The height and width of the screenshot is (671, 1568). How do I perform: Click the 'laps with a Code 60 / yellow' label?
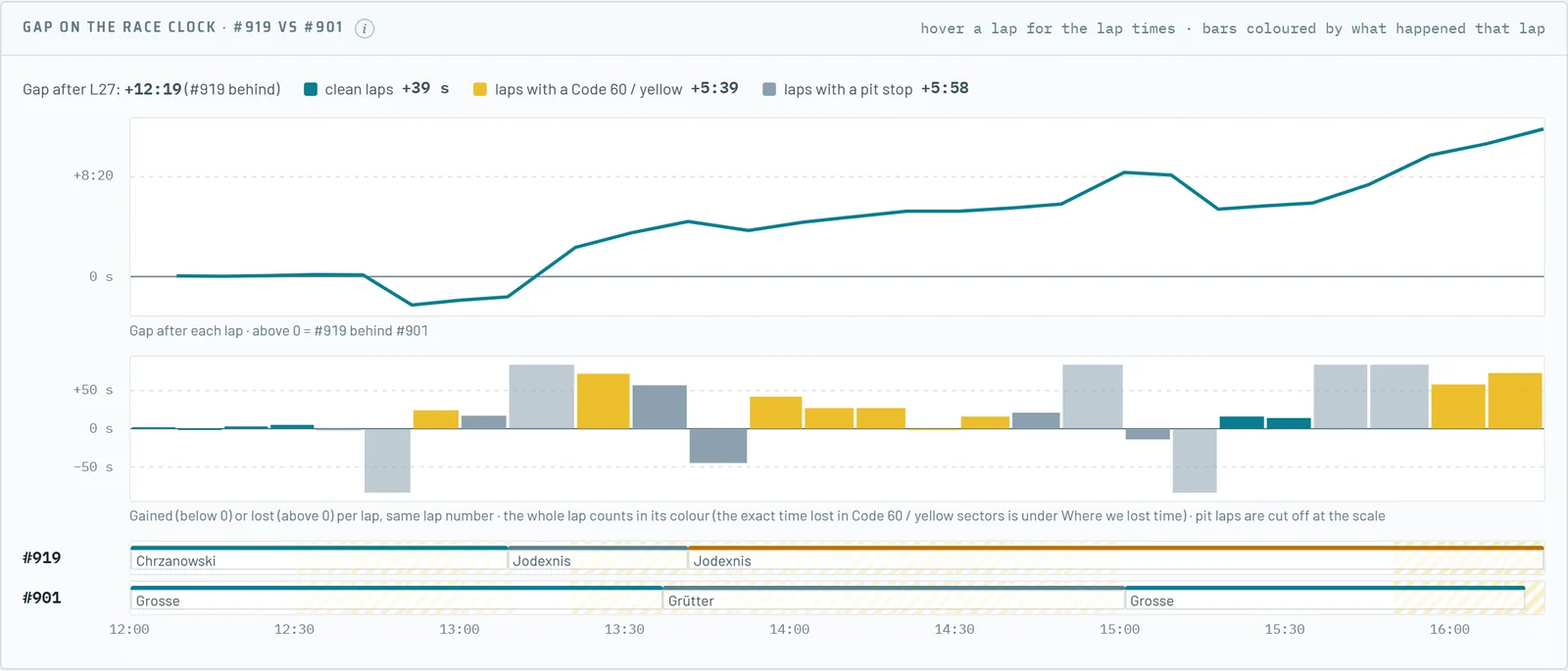tap(588, 89)
